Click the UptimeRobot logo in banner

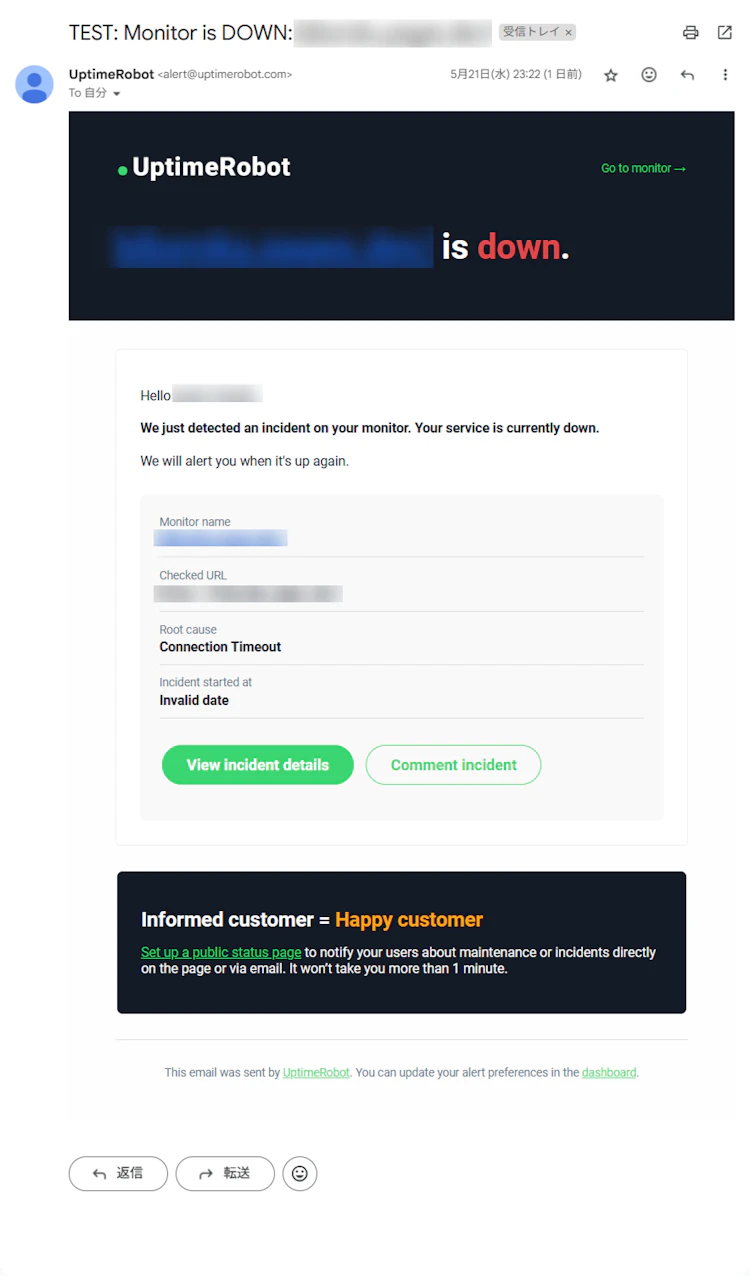[x=204, y=167]
